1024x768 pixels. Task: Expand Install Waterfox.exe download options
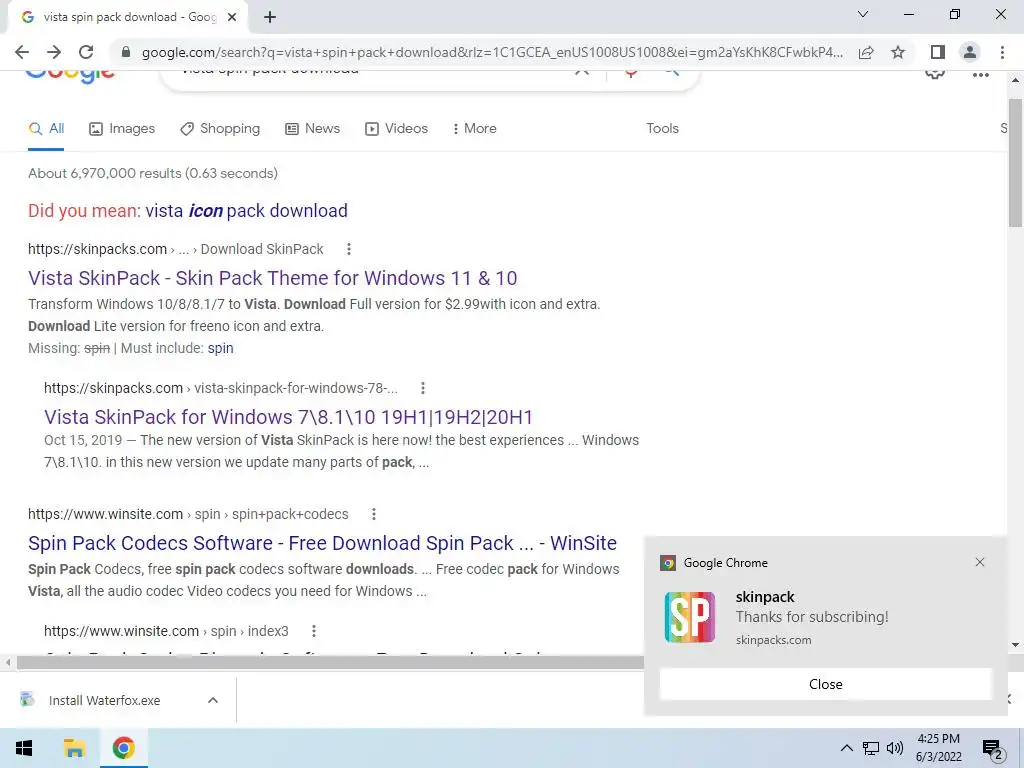(213, 700)
